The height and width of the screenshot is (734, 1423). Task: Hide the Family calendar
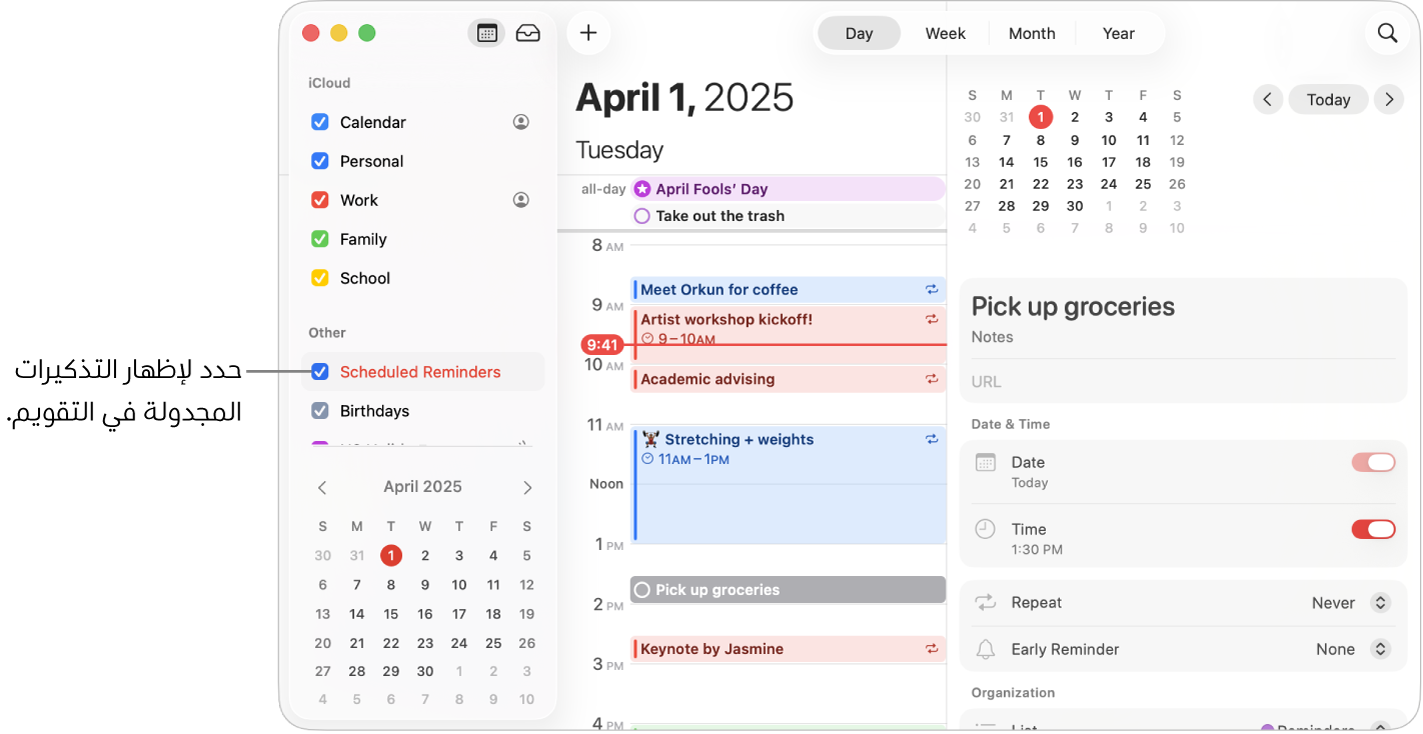[320, 239]
